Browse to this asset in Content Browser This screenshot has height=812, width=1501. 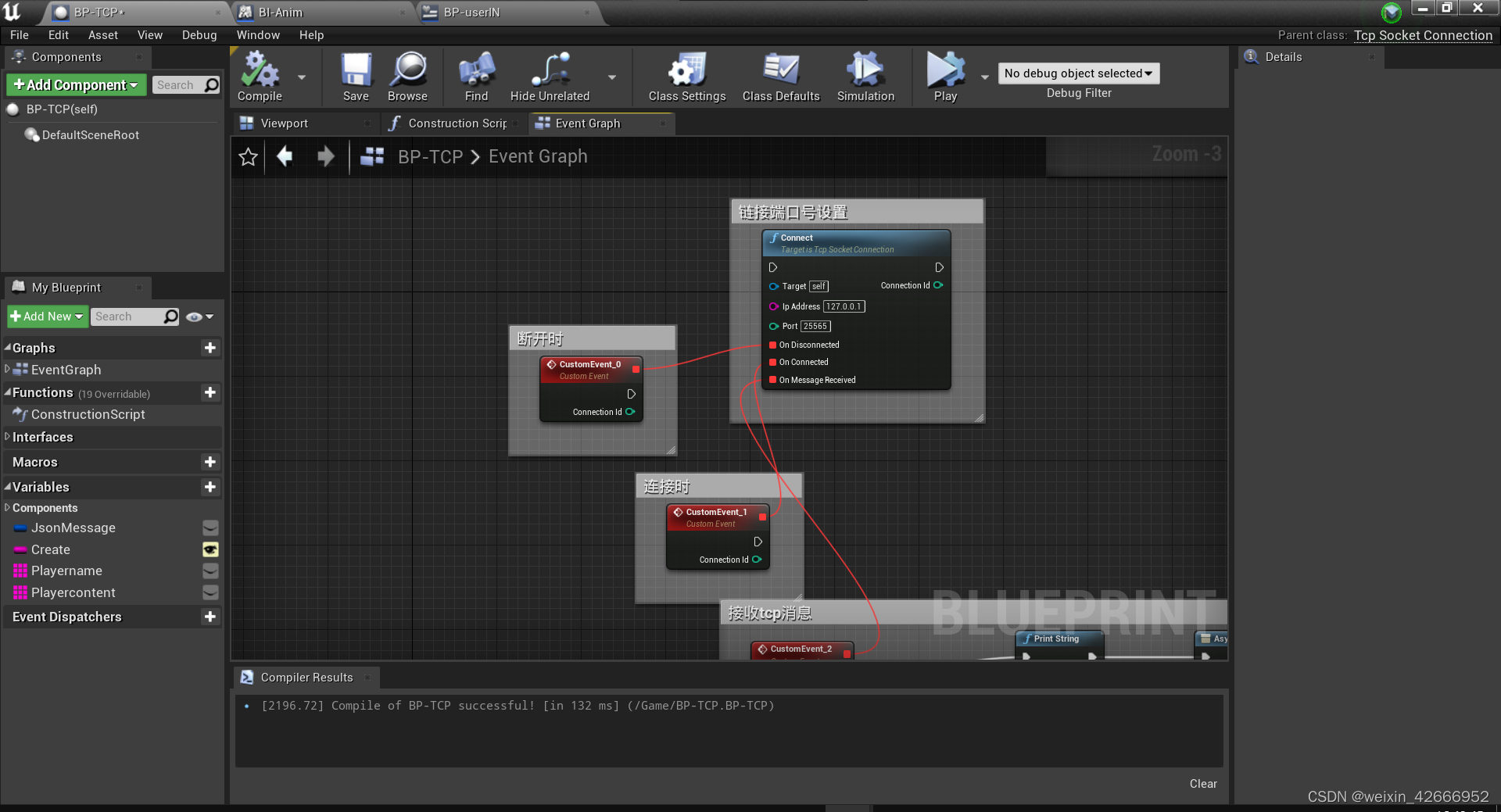407,76
